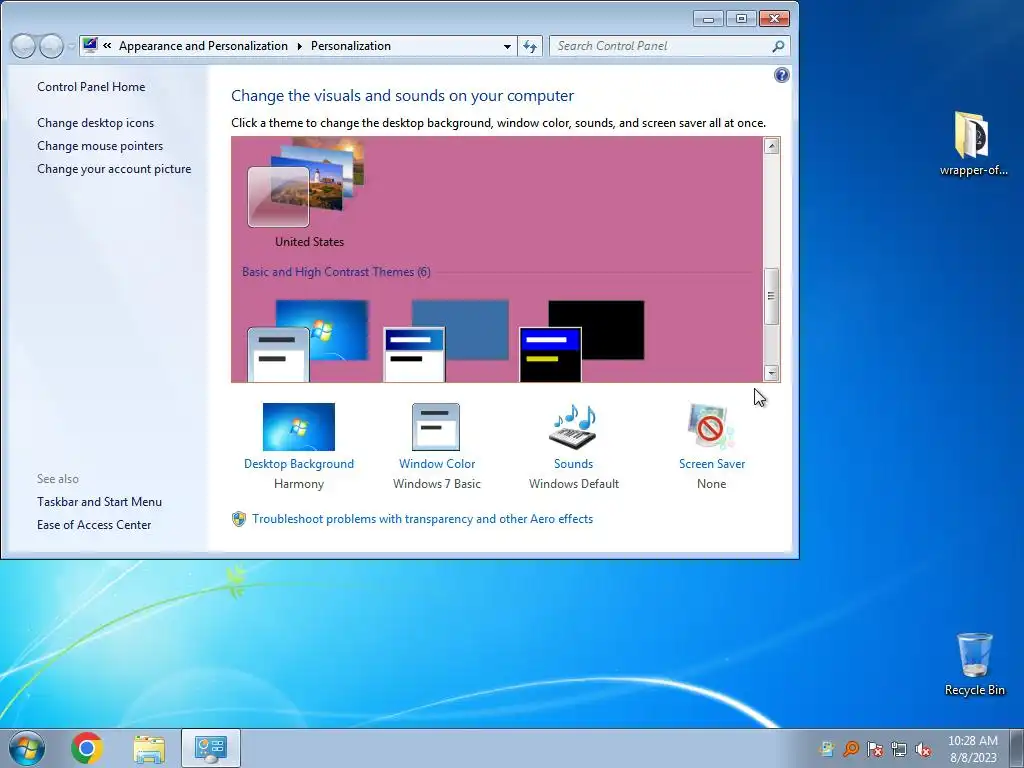Click the orange magnifier tray icon
The height and width of the screenshot is (768, 1024).
tap(851, 749)
